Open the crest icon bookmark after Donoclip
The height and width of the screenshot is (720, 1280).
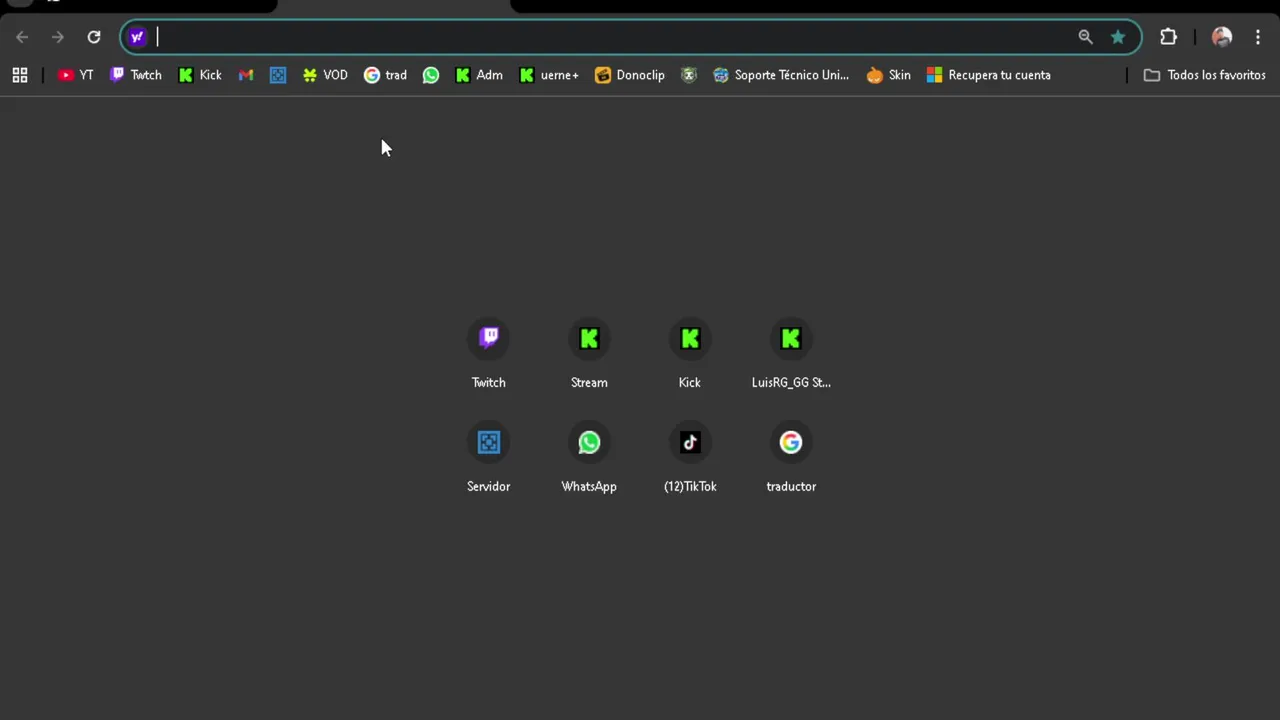pyautogui.click(x=689, y=75)
